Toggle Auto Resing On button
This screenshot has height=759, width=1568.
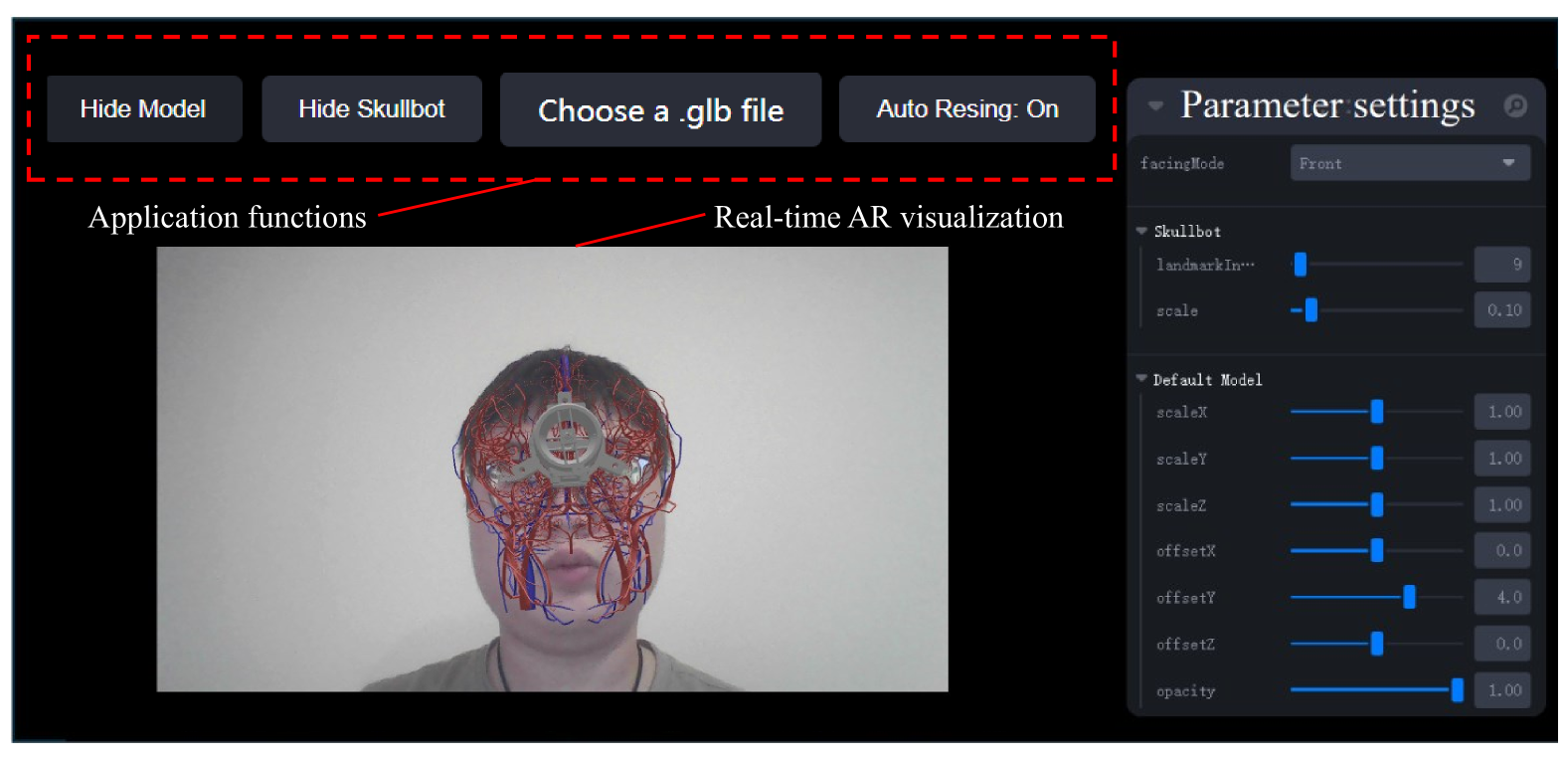[x=966, y=109]
